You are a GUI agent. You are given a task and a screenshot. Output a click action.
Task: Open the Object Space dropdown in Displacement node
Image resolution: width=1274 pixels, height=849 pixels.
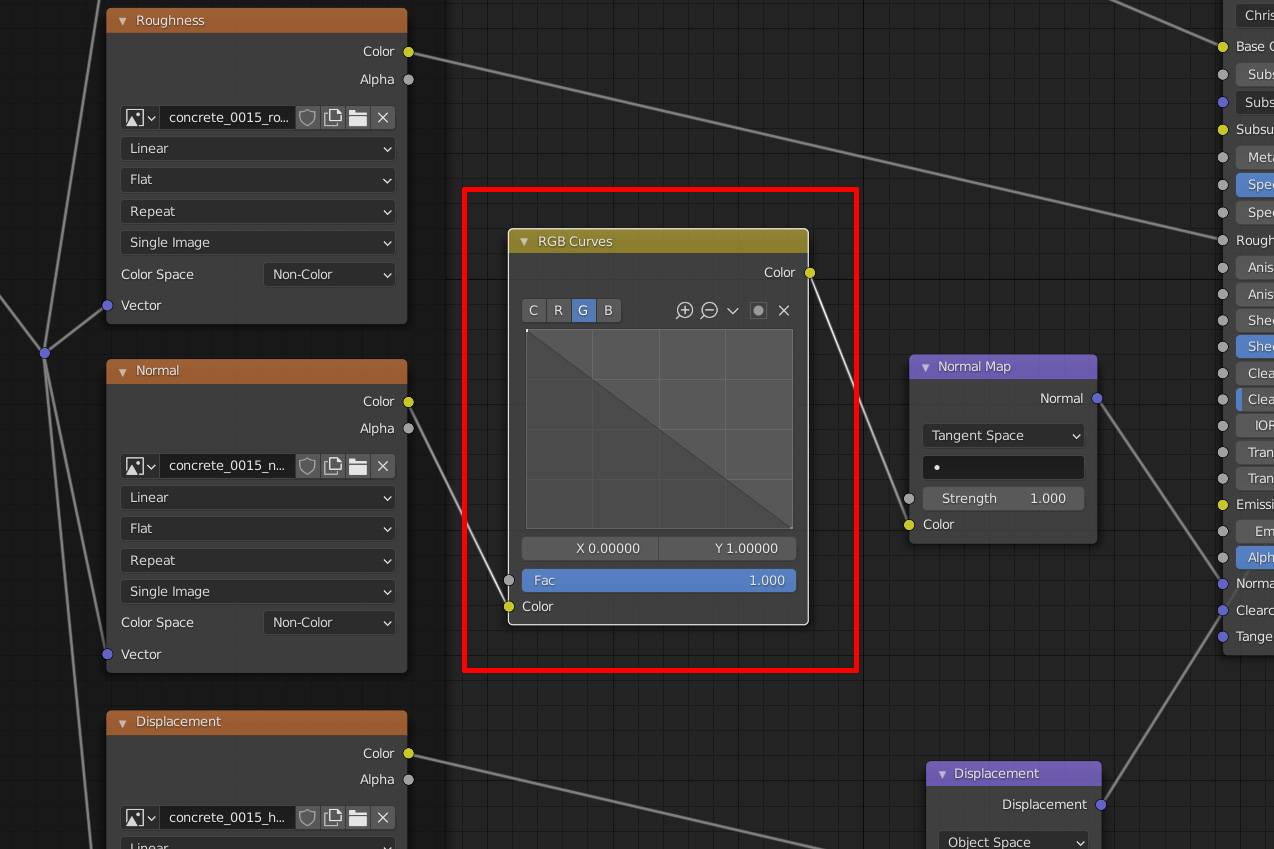[1013, 842]
